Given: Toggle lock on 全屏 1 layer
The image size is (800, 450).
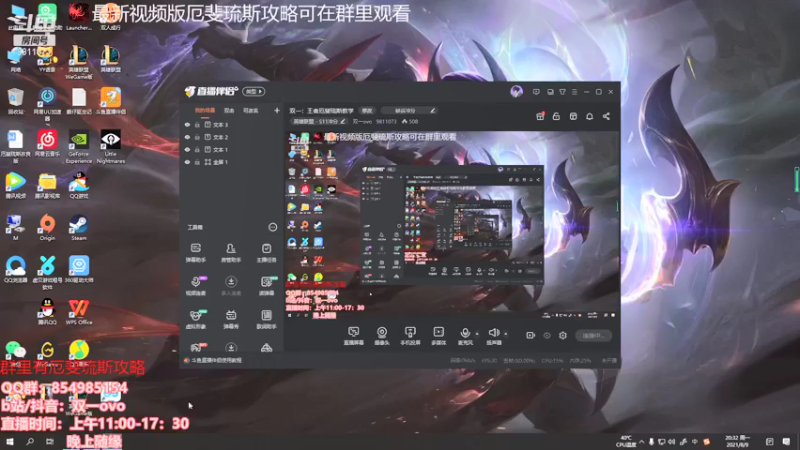Looking at the screenshot, I should 197,162.
